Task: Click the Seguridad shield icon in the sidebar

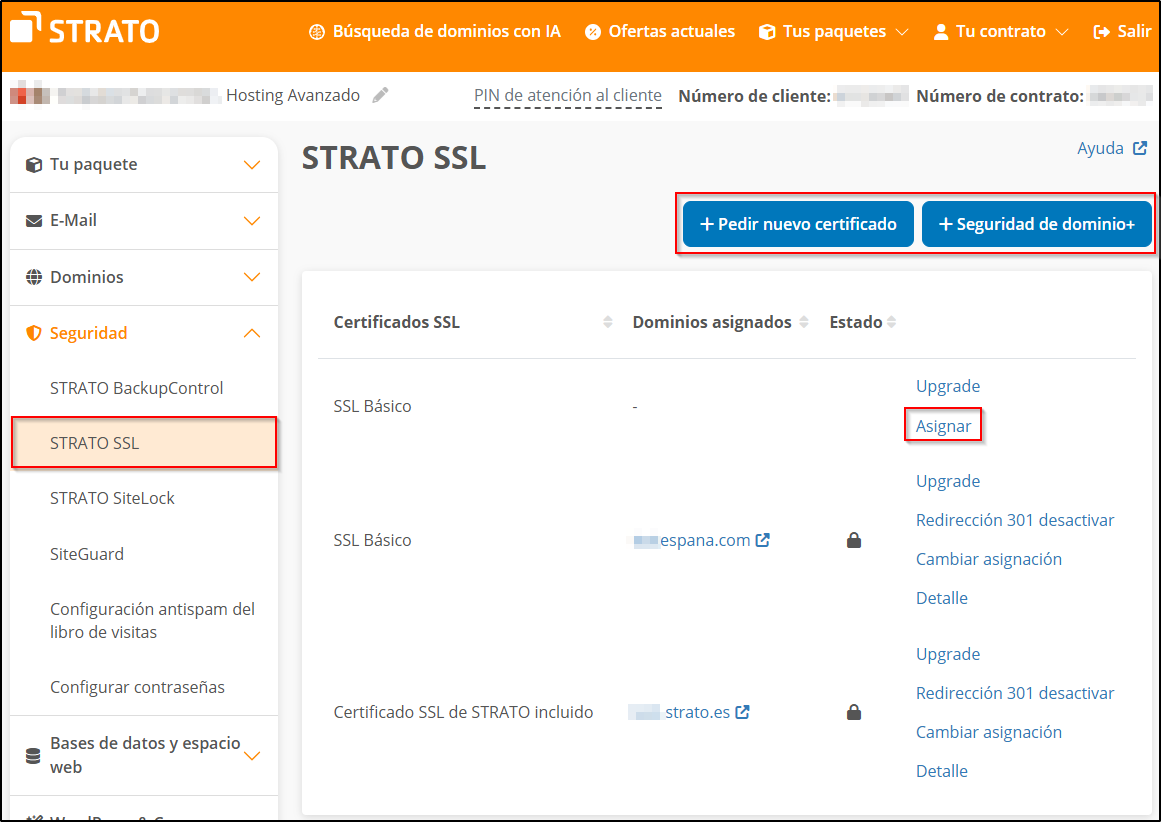Action: click(31, 332)
